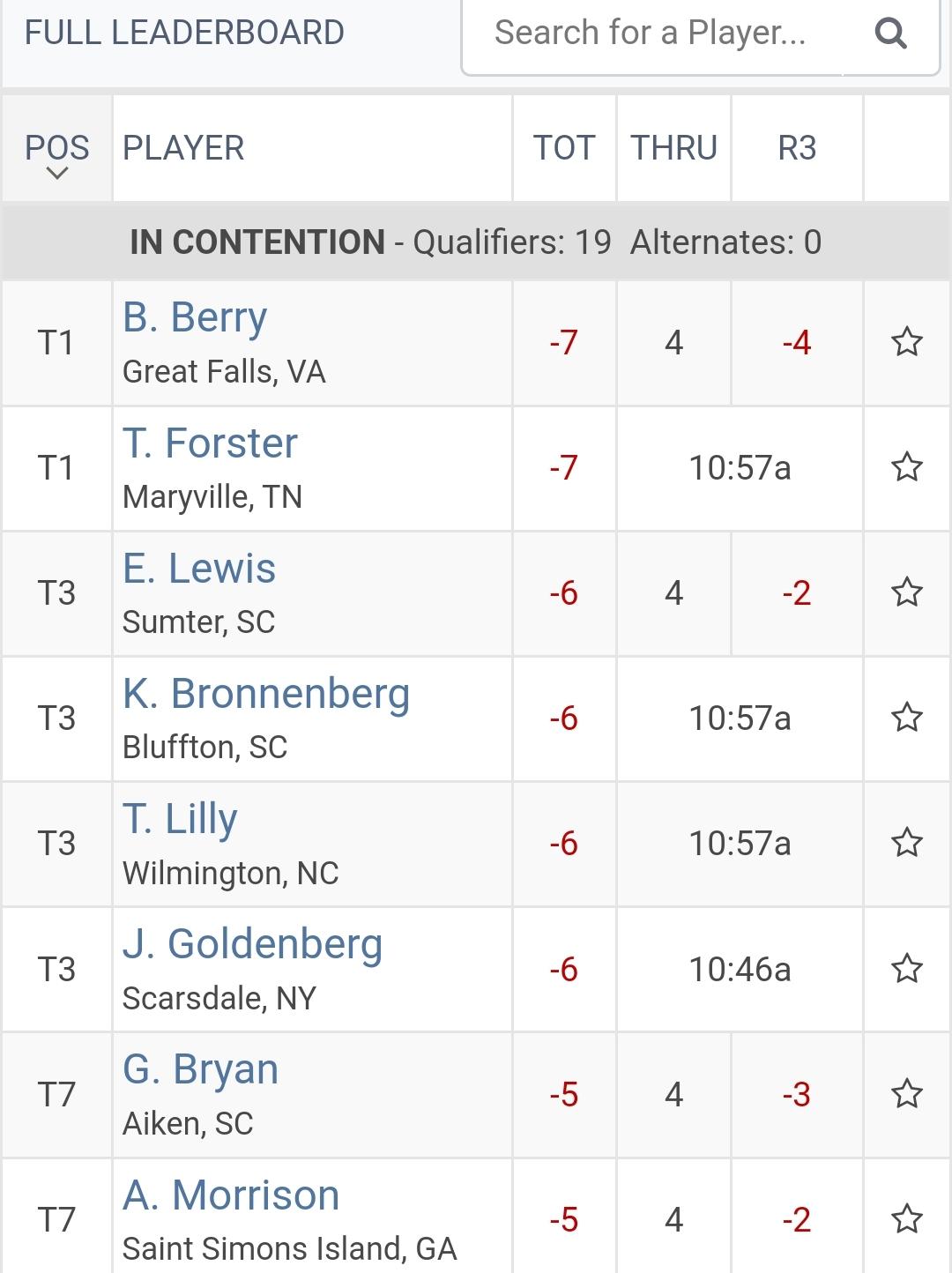Select the TOT column header

click(564, 148)
